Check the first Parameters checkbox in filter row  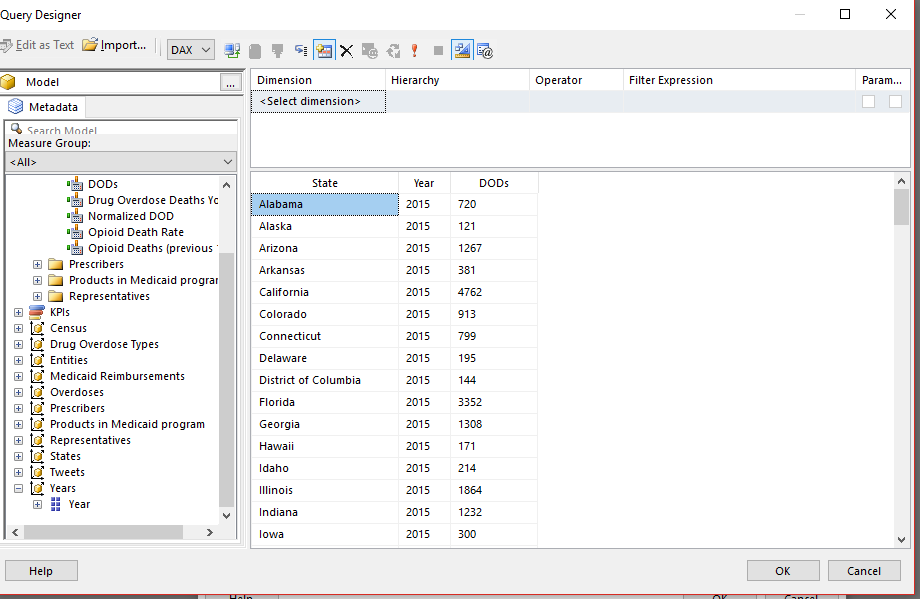868,102
